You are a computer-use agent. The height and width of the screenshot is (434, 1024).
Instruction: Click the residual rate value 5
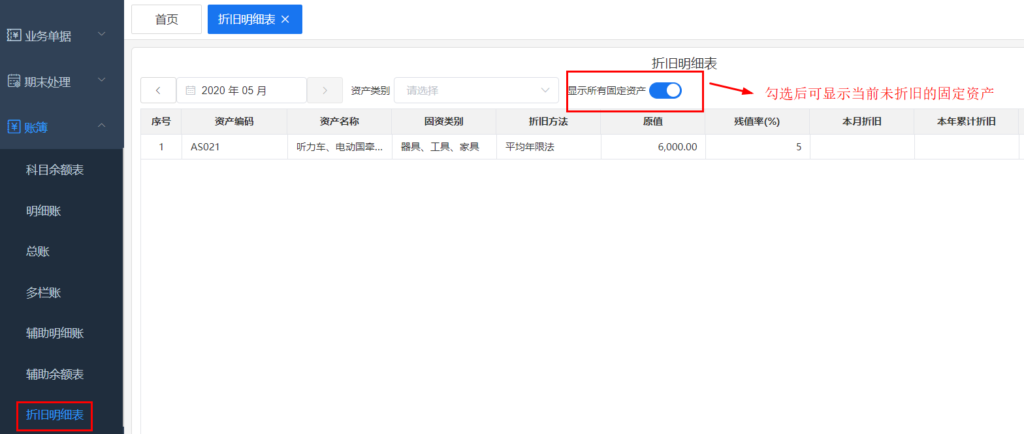[758, 147]
